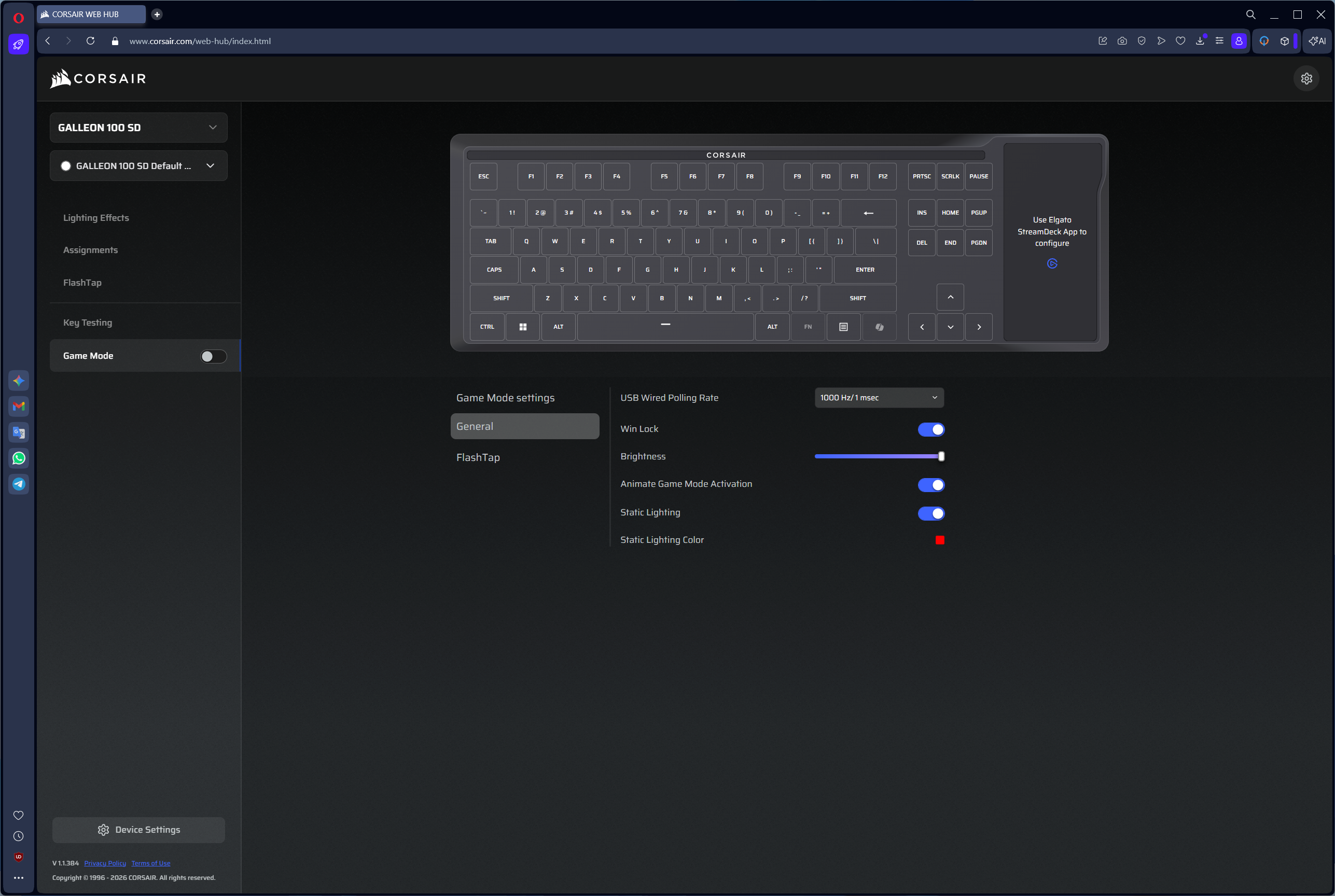Open Gmail from the Opera sidebar
Screen dimensions: 1335x896
click(18, 407)
